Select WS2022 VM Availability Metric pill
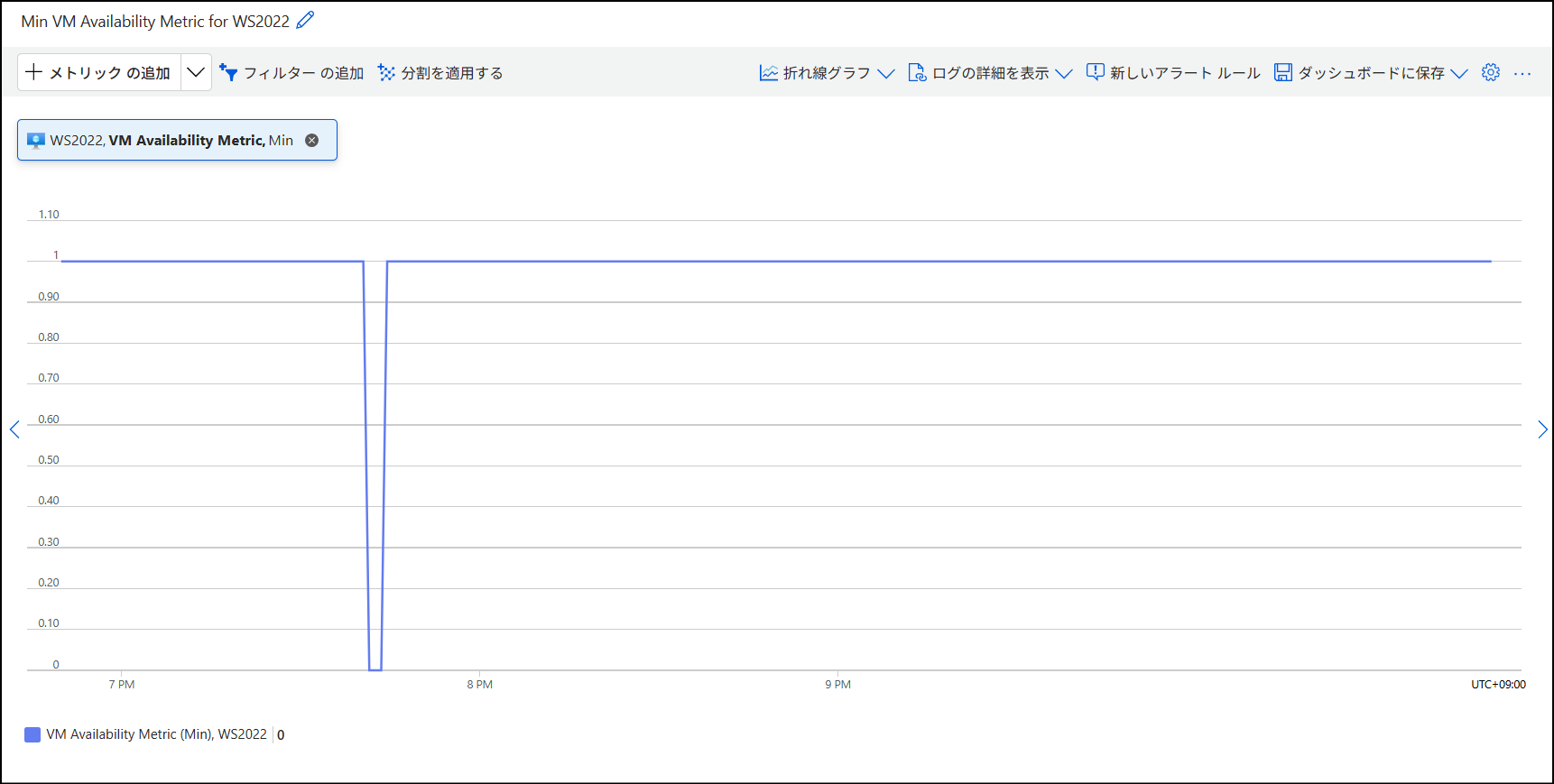Image resolution: width=1554 pixels, height=784 pixels. 177,140
